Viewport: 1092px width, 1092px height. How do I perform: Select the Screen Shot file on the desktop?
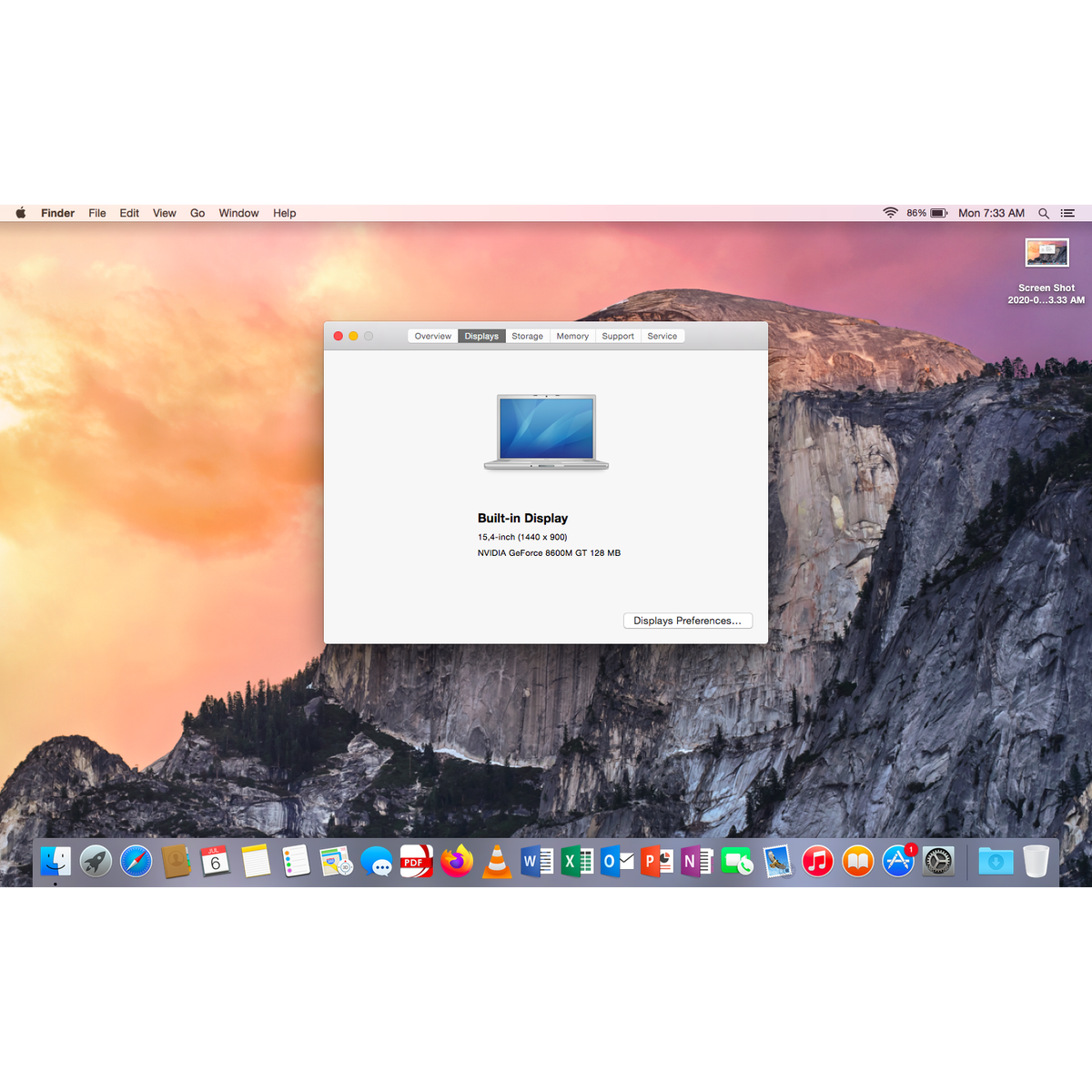pyautogui.click(x=1046, y=253)
